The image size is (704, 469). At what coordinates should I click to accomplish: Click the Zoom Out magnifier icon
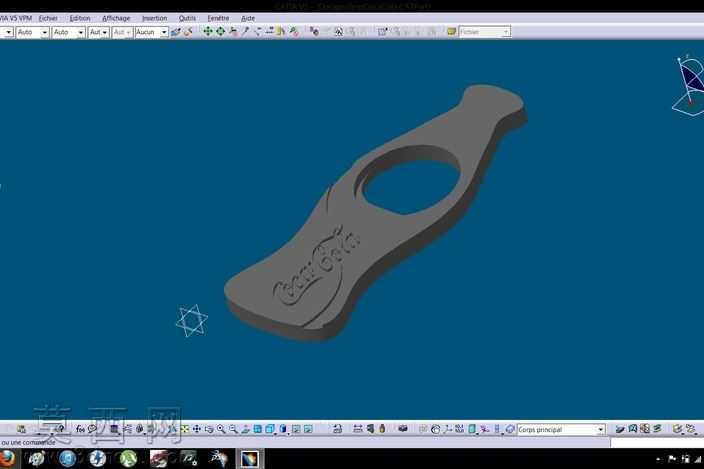[233, 429]
